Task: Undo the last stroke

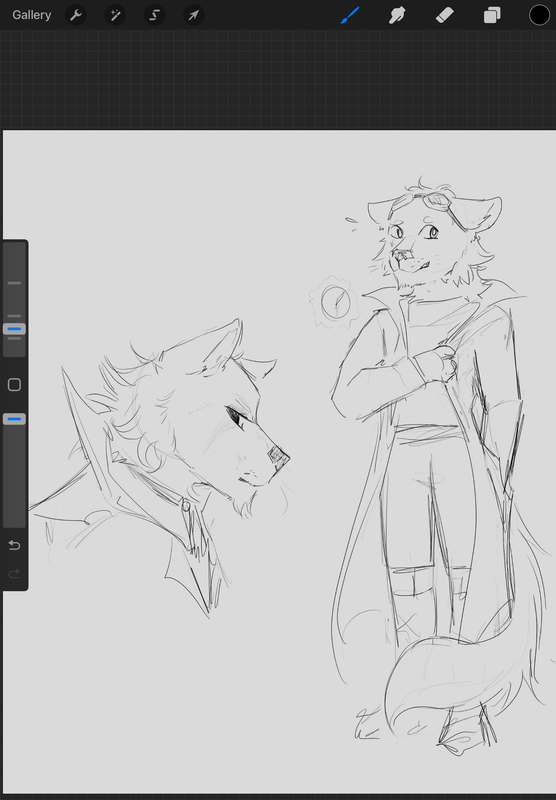Action: [14, 545]
